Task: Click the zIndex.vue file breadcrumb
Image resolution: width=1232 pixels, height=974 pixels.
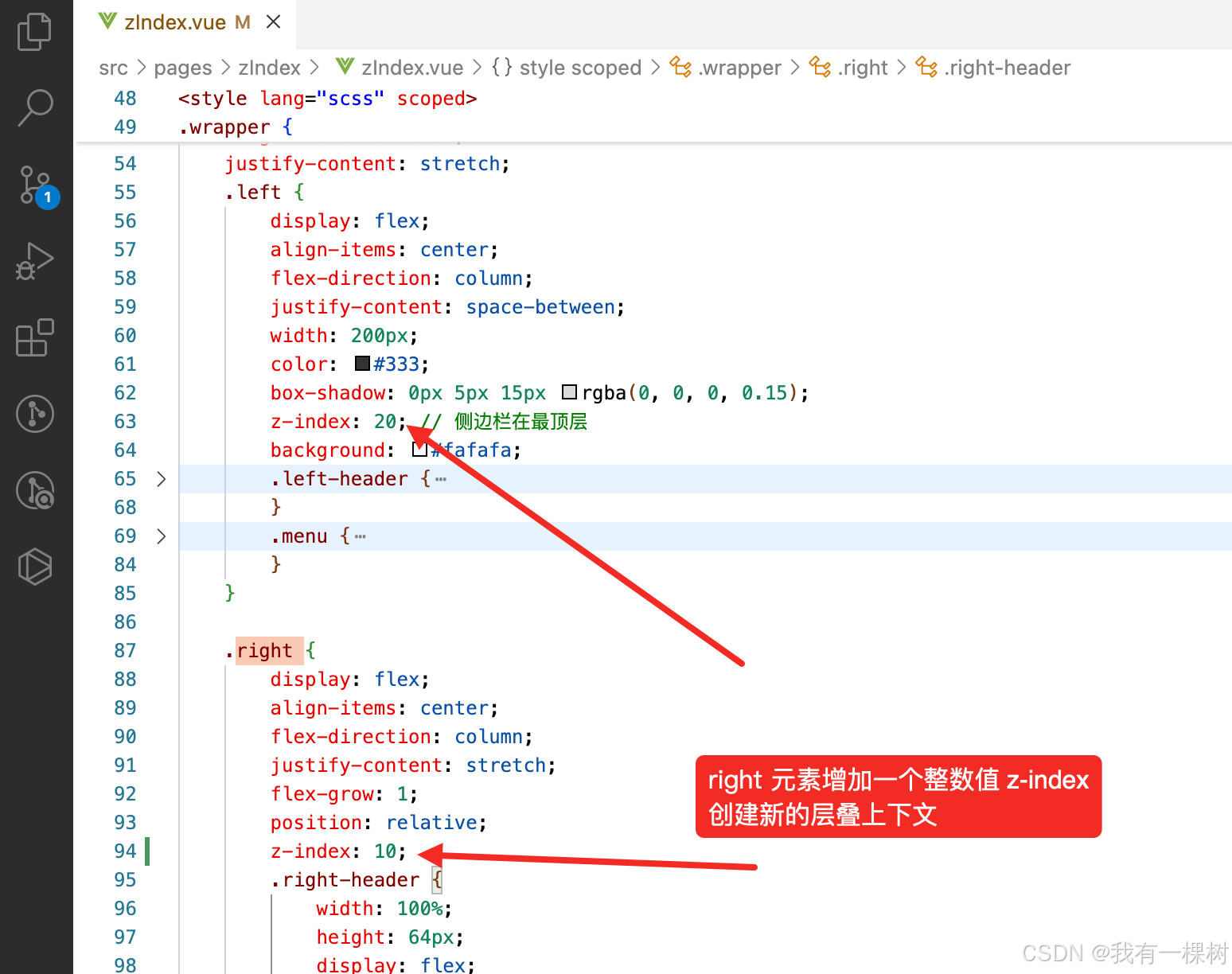Action: 412,68
